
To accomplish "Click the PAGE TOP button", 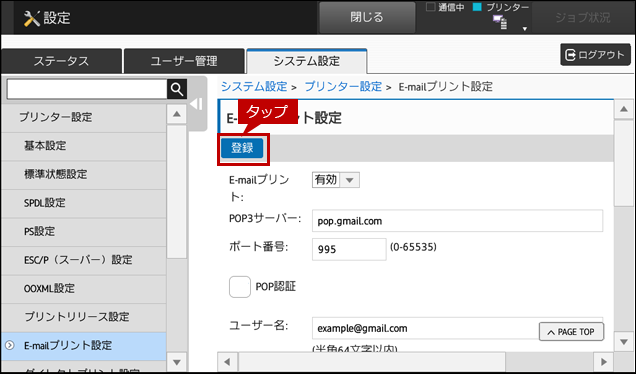I will (571, 332).
